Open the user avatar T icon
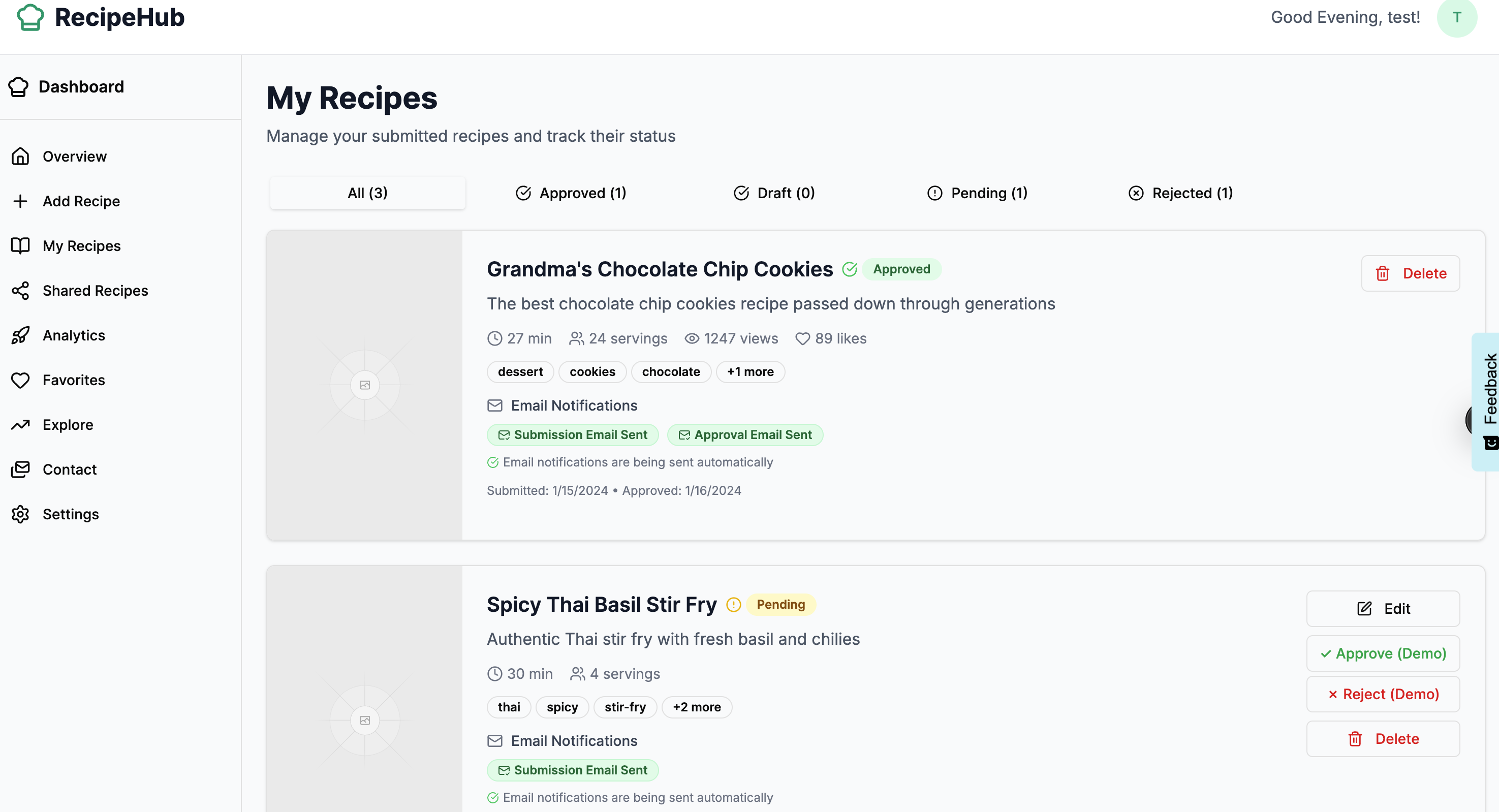Screen dimensions: 1499x812 (1456, 17)
